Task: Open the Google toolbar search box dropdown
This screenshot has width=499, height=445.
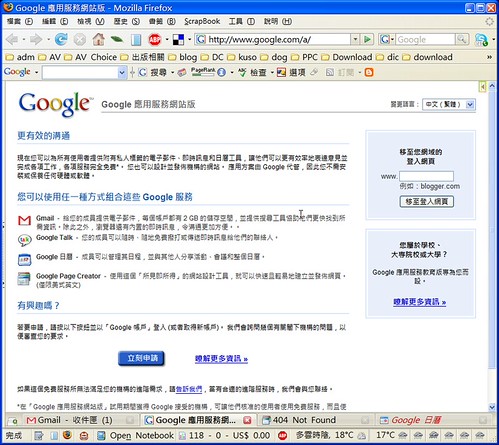Action: pyautogui.click(x=122, y=72)
